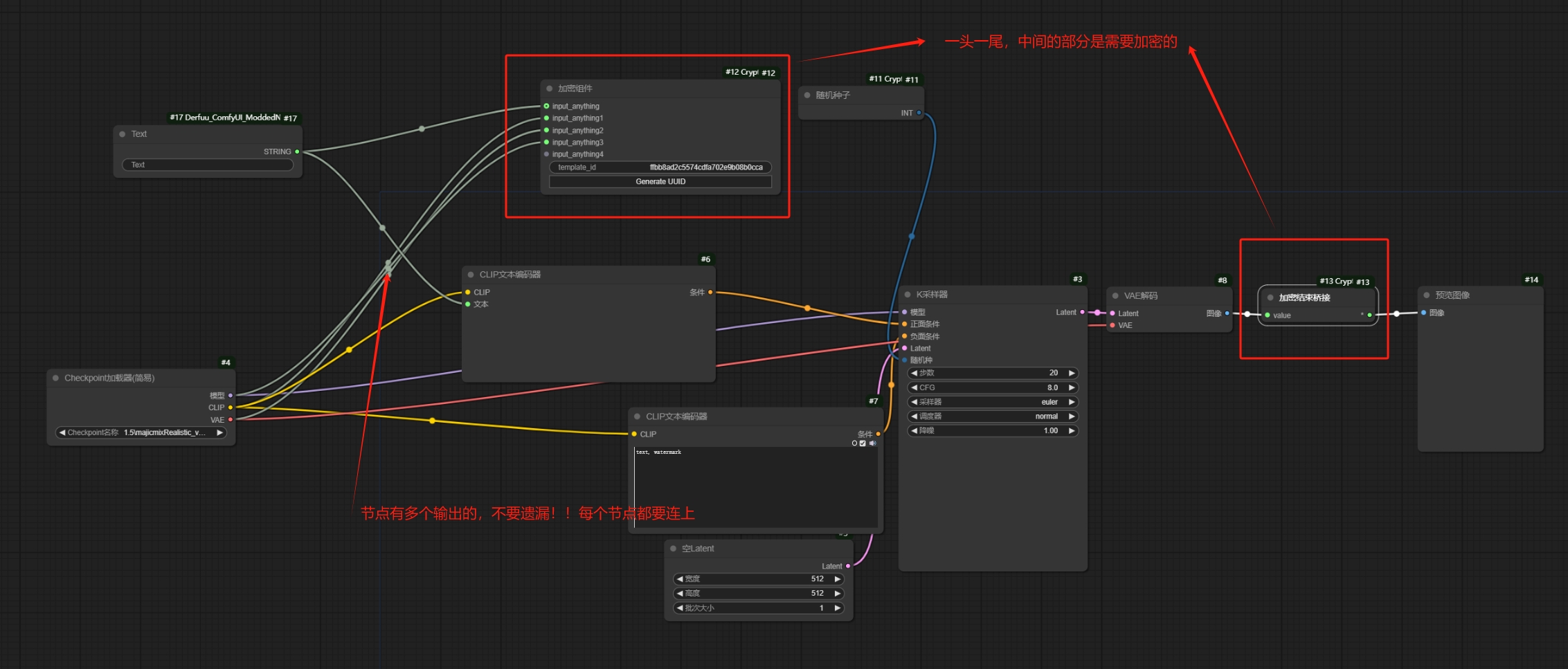This screenshot has width=1568, height=669.
Task: Click link midpoint between 加密结束桥接 and 预览图像
Action: (1396, 314)
